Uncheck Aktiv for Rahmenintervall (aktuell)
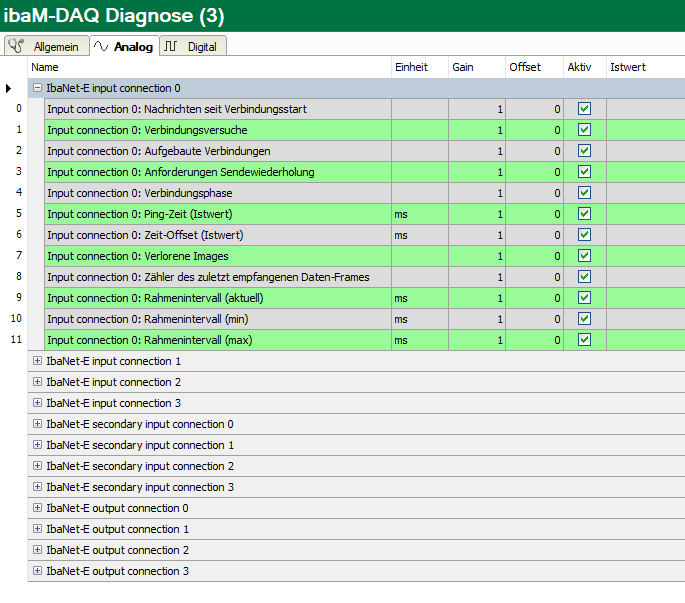 pyautogui.click(x=585, y=298)
